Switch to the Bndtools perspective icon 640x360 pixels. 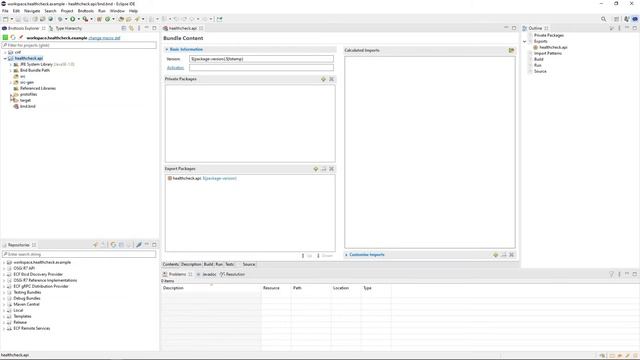[x=635, y=19]
